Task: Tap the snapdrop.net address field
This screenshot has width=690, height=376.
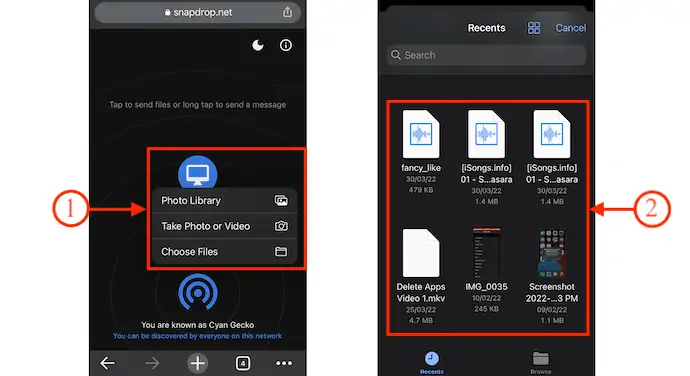Action: click(x=198, y=12)
